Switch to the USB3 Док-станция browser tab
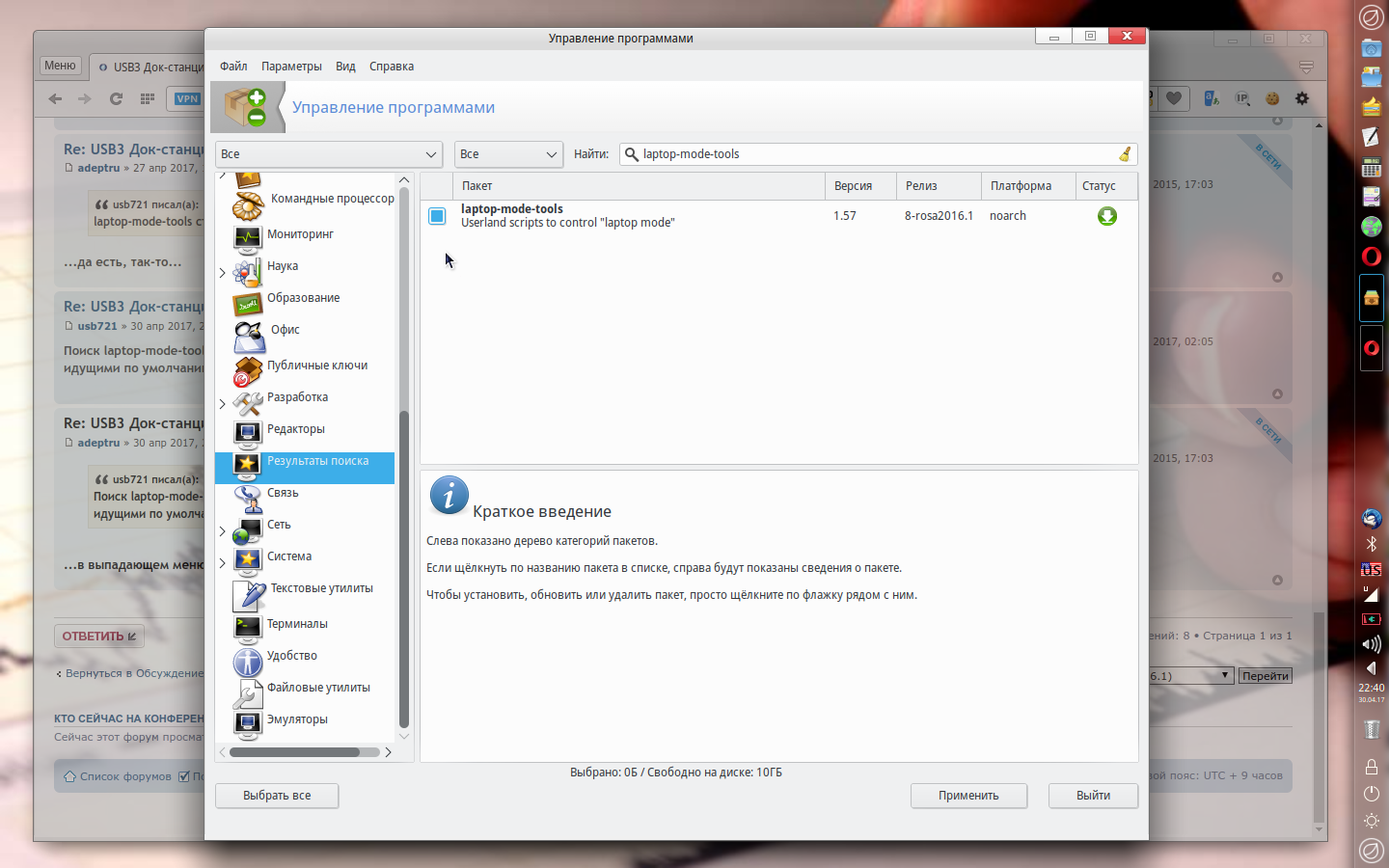Image resolution: width=1389 pixels, height=868 pixels. pyautogui.click(x=150, y=68)
